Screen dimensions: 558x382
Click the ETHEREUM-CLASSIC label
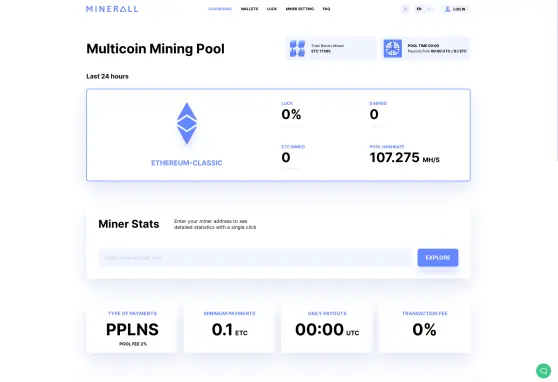[187, 163]
